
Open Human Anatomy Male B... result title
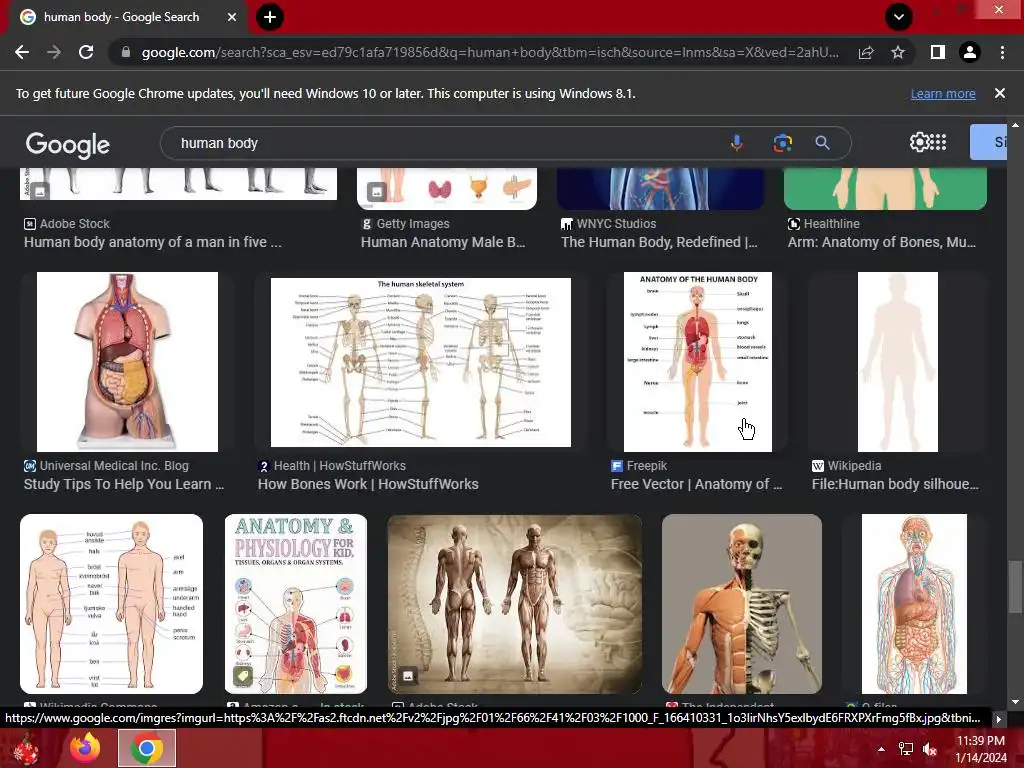[443, 242]
